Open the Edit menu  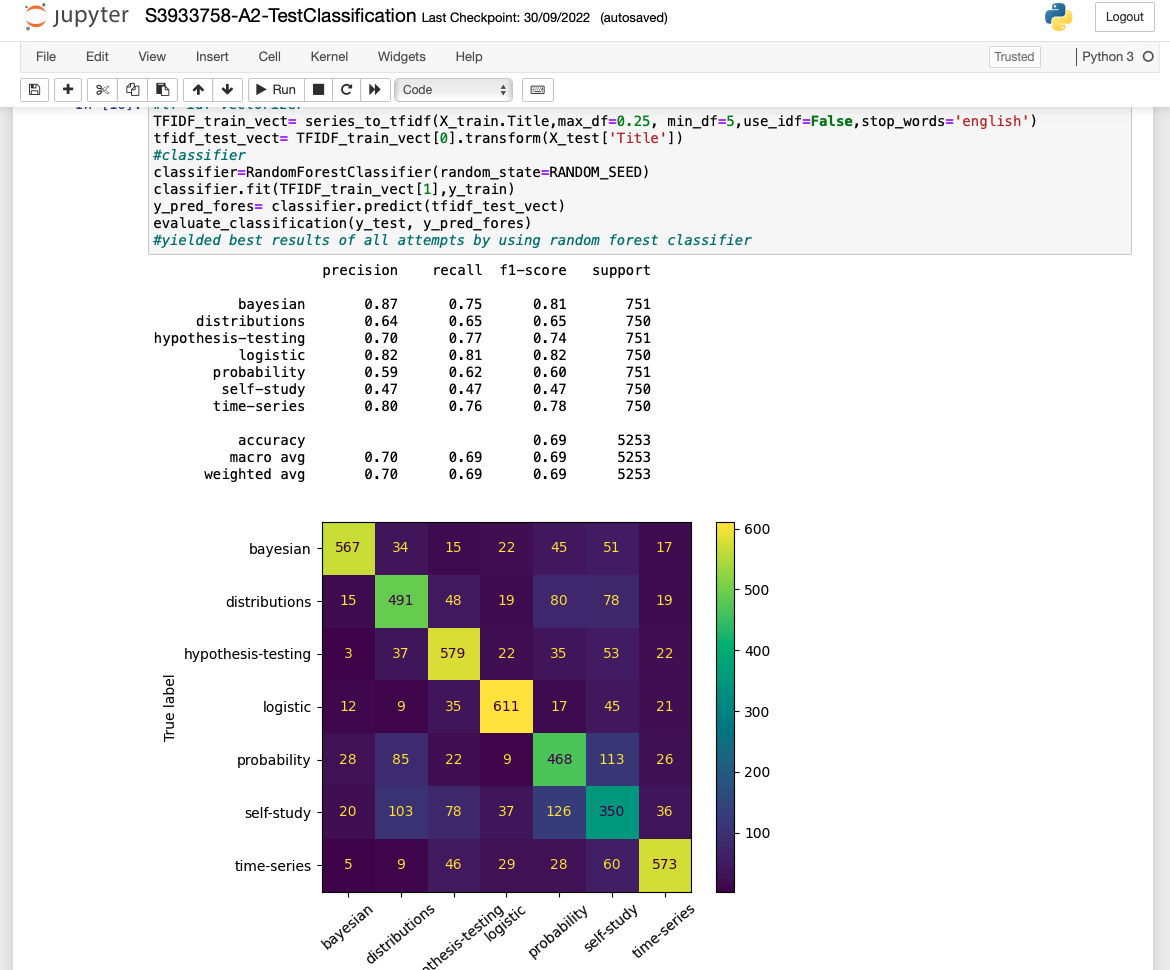point(97,57)
